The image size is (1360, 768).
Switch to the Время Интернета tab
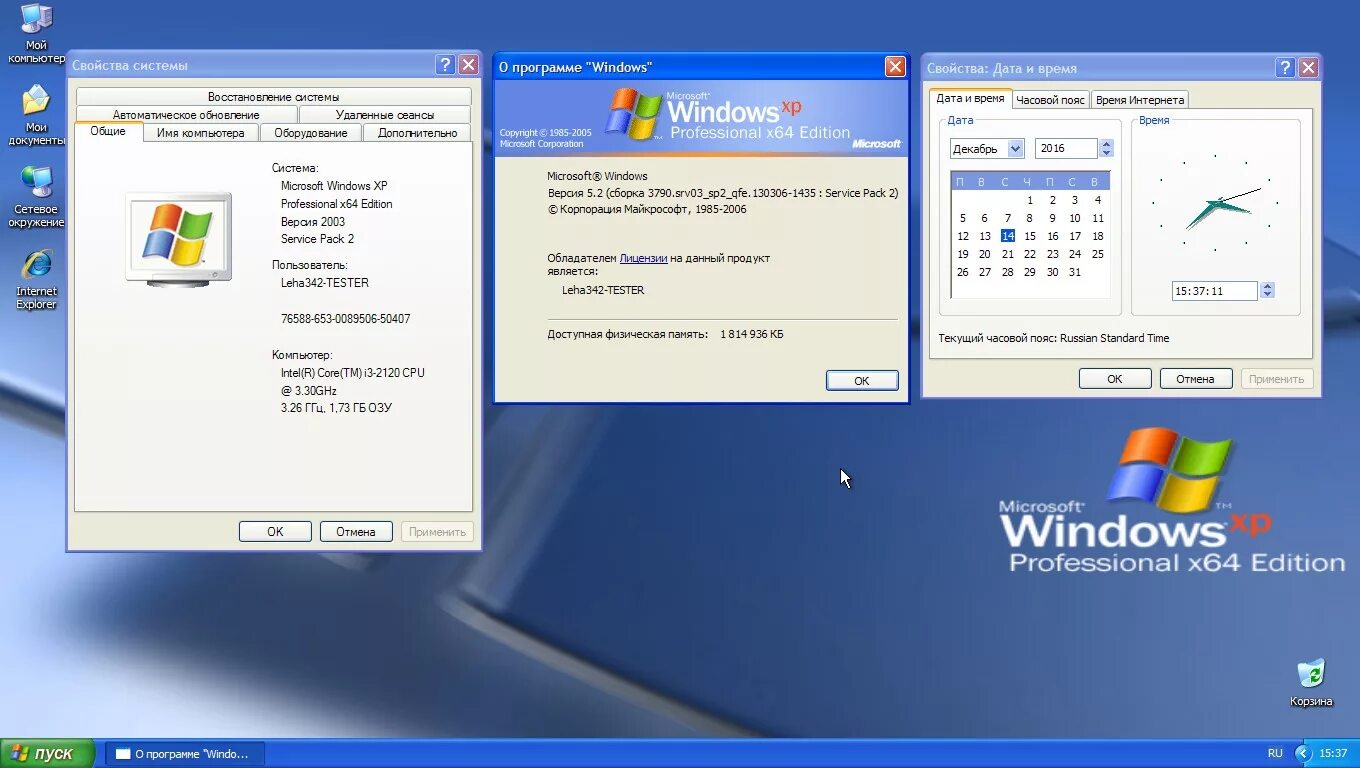tap(1139, 100)
